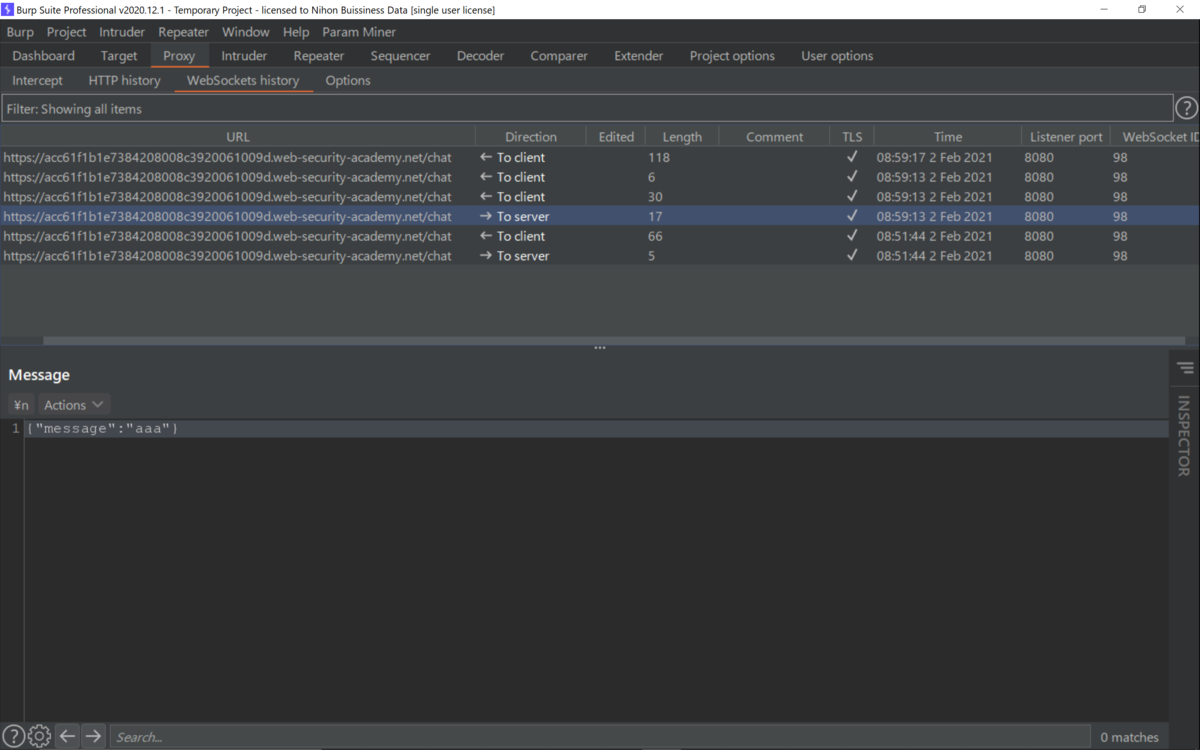Viewport: 1200px width, 750px height.
Task: Sort by the Time column header
Action: 948,137
